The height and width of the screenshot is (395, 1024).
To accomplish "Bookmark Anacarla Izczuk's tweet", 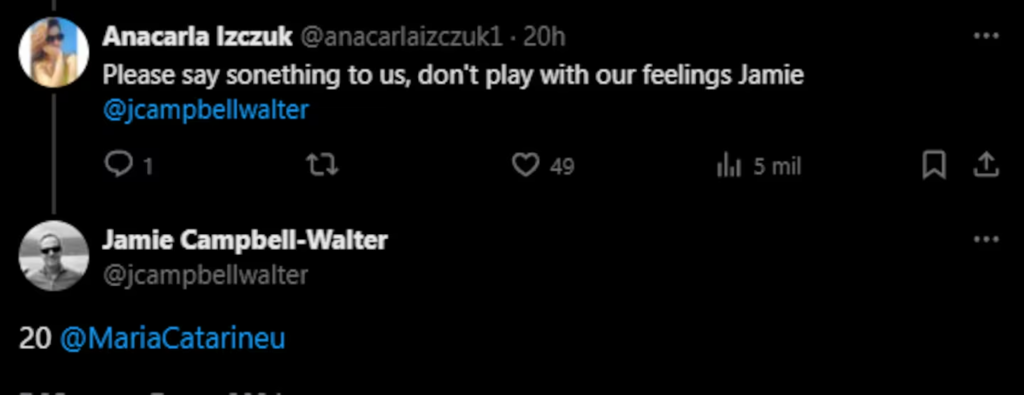I will tap(934, 166).
